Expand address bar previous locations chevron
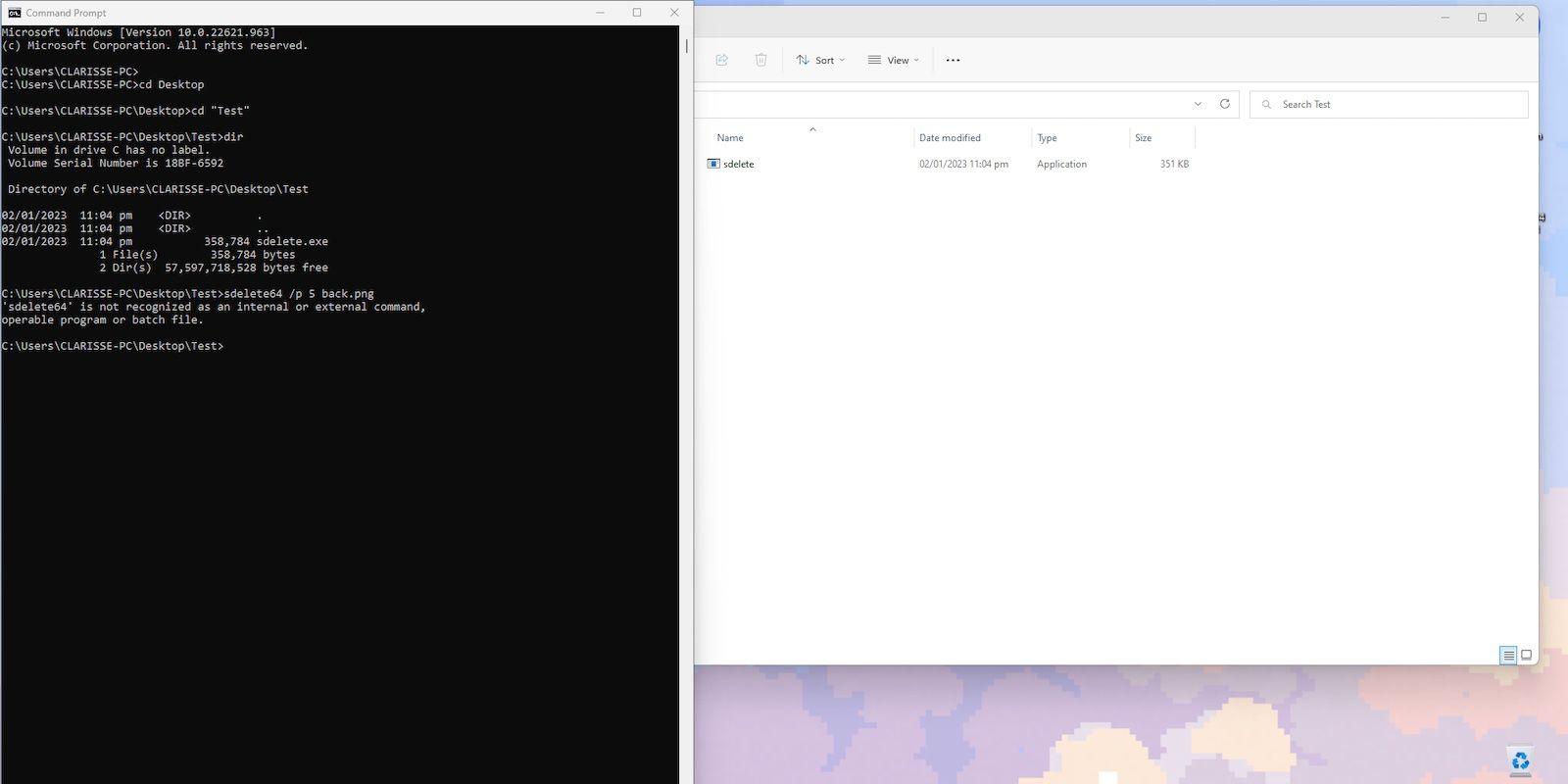The height and width of the screenshot is (784, 1568). [1198, 104]
